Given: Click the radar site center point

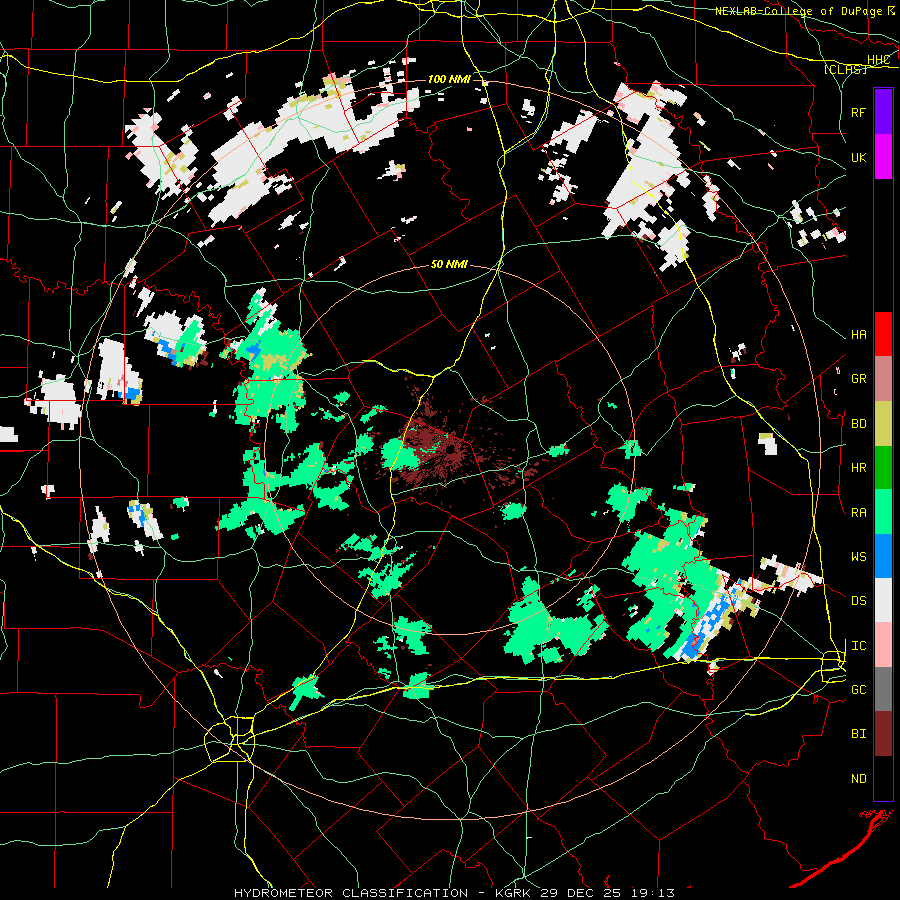Looking at the screenshot, I should click(x=451, y=449).
